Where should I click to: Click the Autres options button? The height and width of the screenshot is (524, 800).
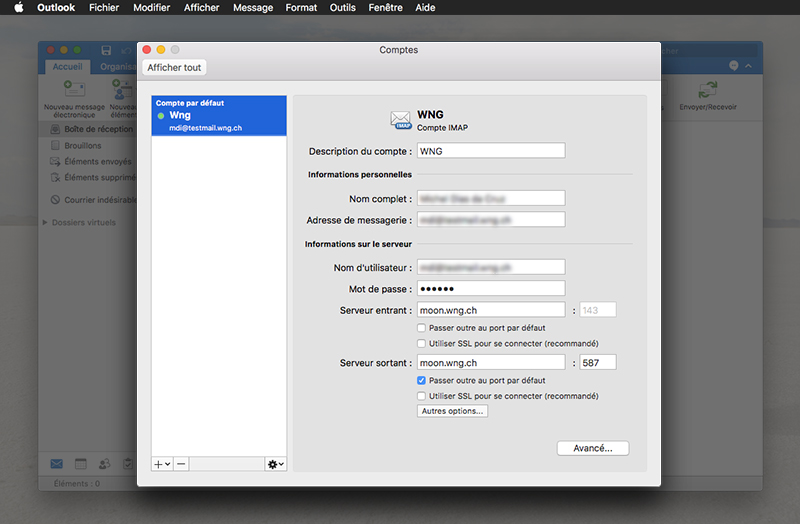(x=452, y=411)
